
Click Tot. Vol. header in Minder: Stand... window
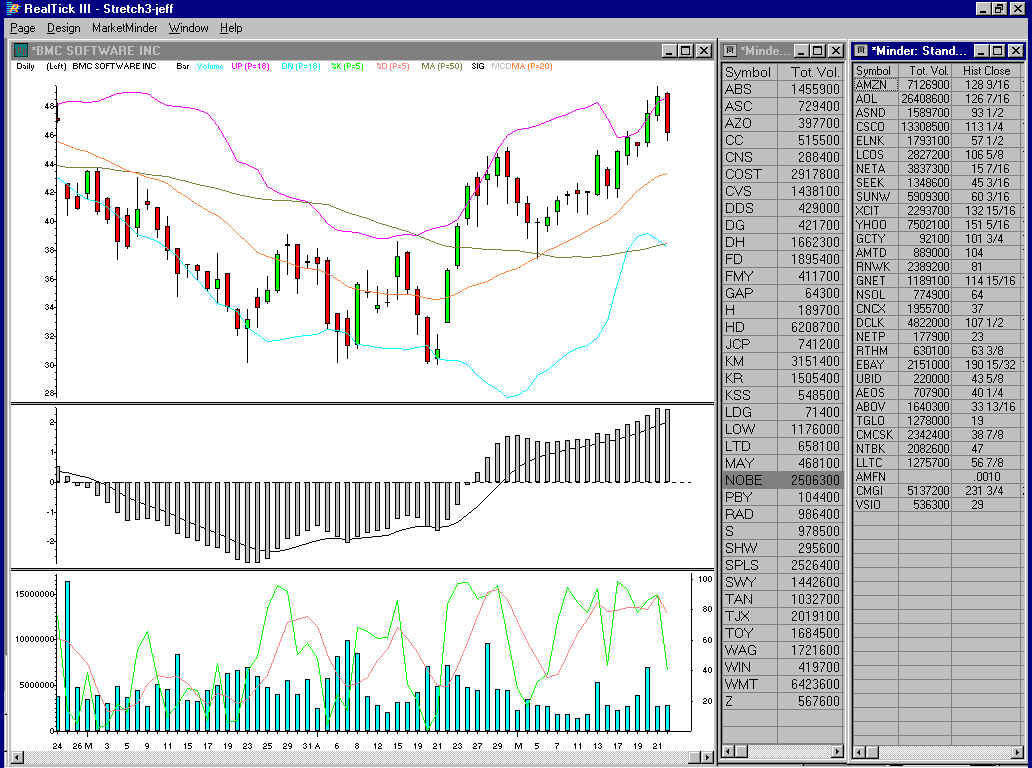[923, 70]
